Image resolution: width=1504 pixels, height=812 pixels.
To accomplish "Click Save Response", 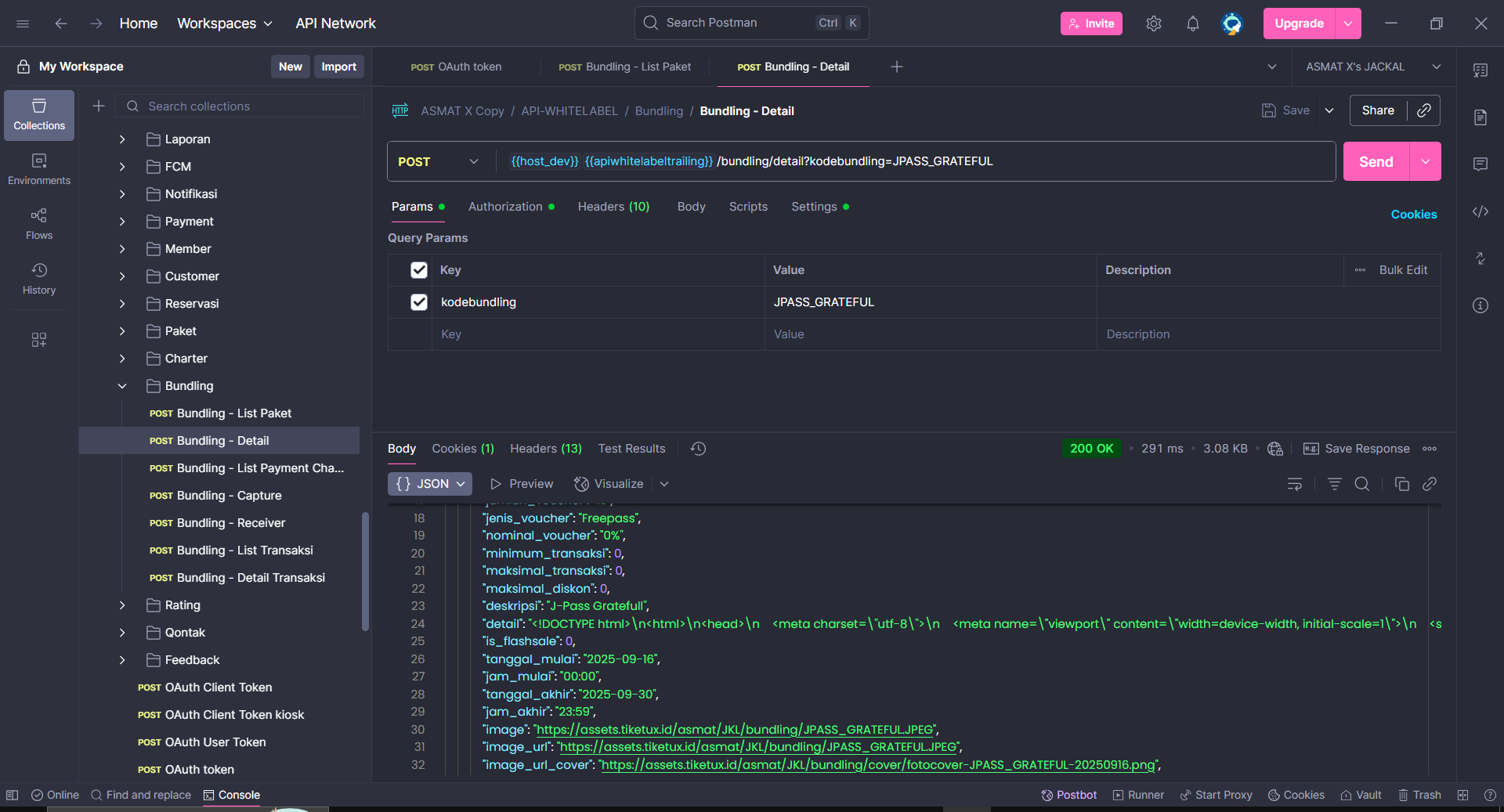I will pos(1356,449).
